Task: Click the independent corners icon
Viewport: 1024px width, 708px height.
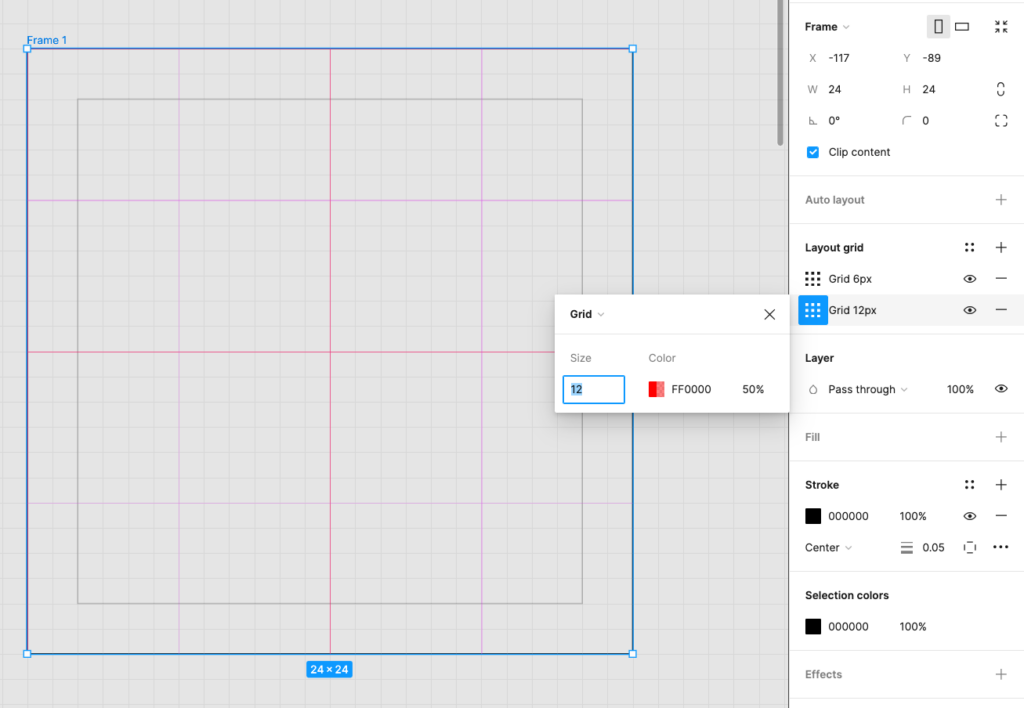Action: [1000, 121]
